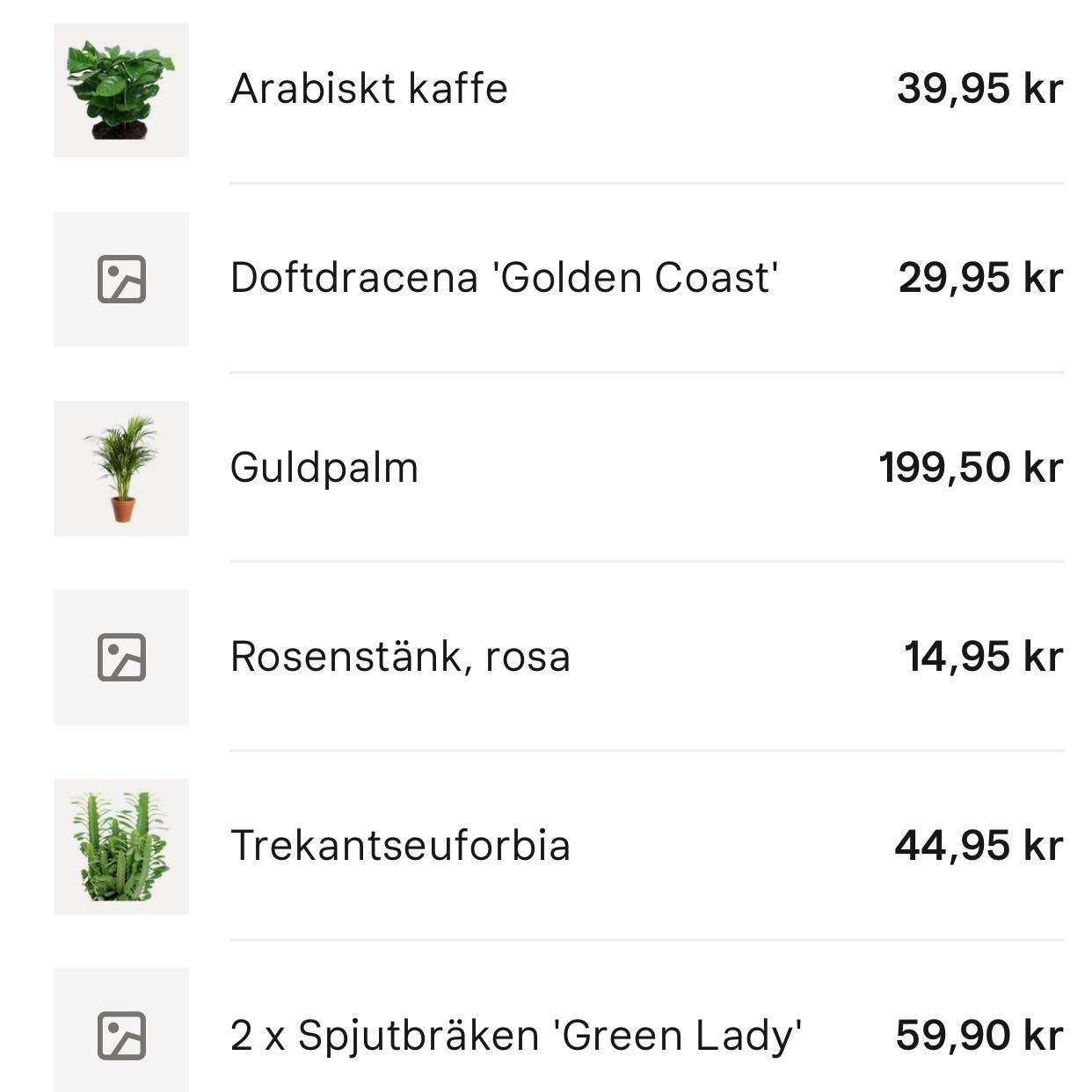Click the 29,95 kr price

point(980,278)
